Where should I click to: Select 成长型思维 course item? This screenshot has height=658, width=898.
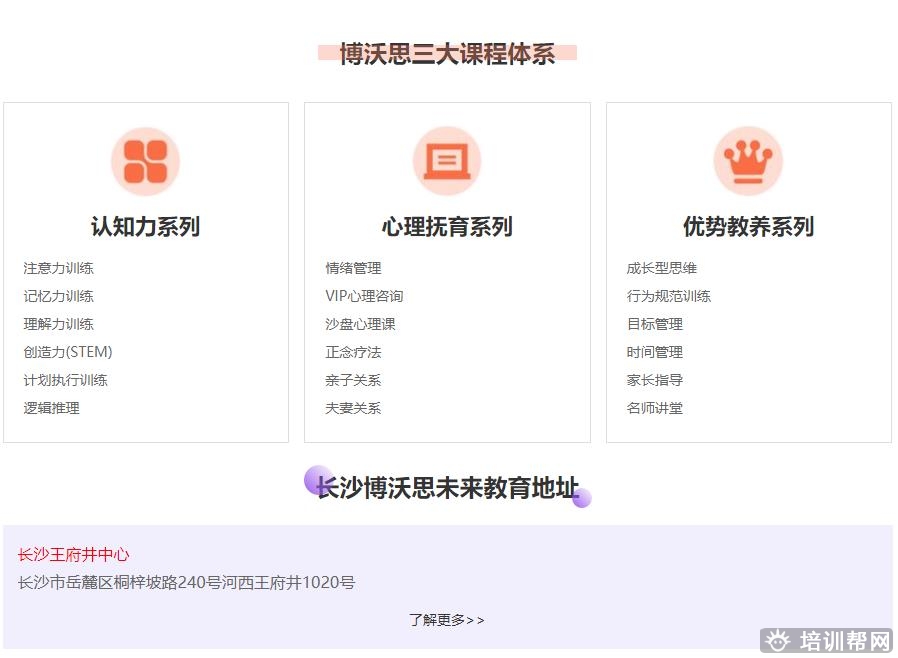click(661, 268)
